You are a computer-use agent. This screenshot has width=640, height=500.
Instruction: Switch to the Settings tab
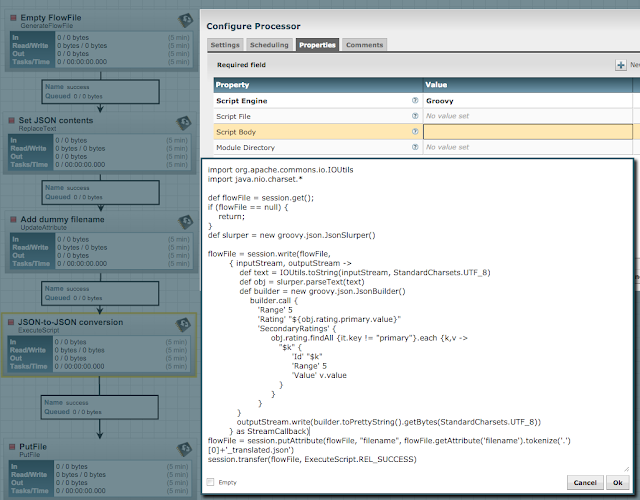tap(225, 45)
